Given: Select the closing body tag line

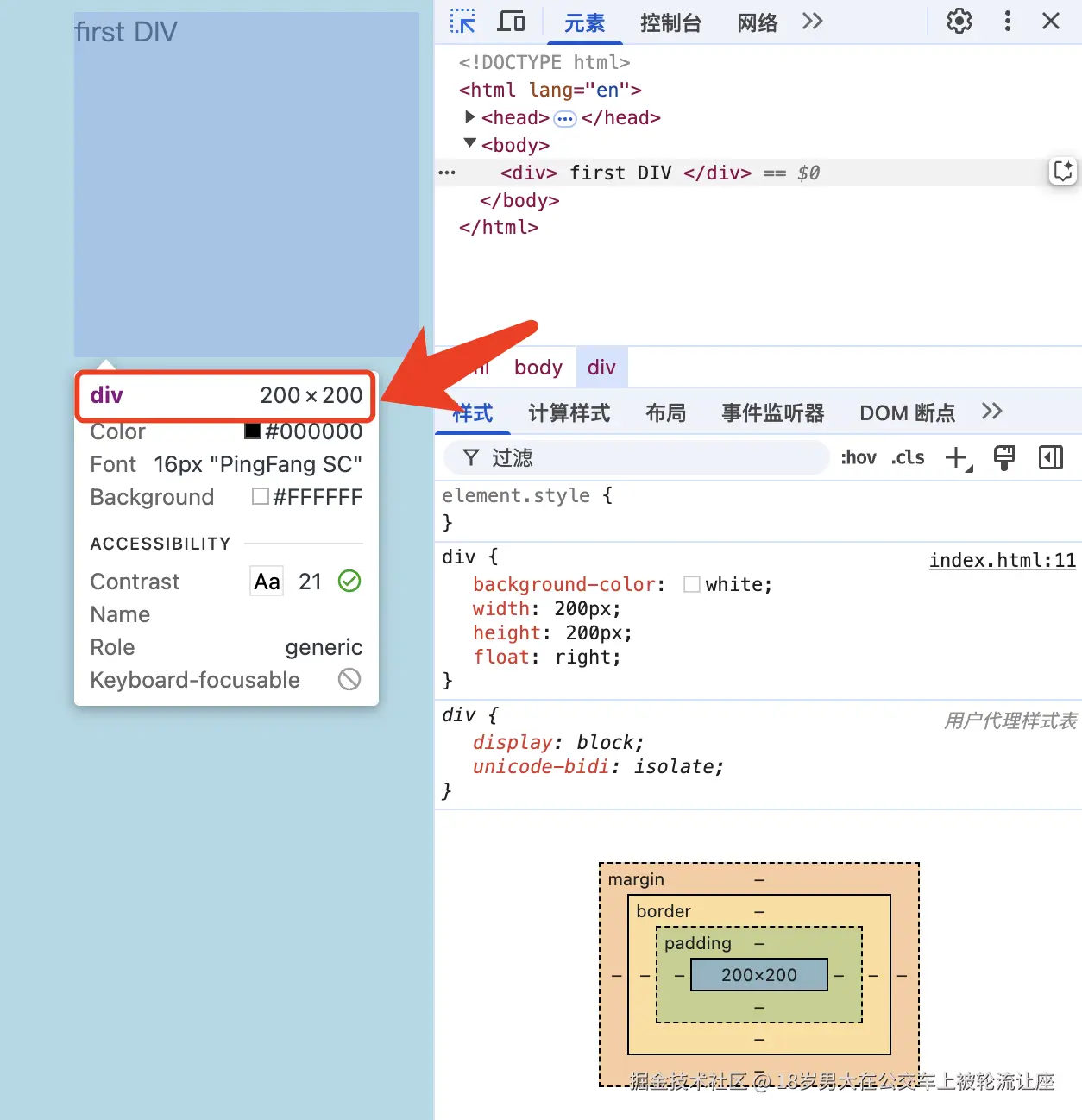Looking at the screenshot, I should (519, 200).
